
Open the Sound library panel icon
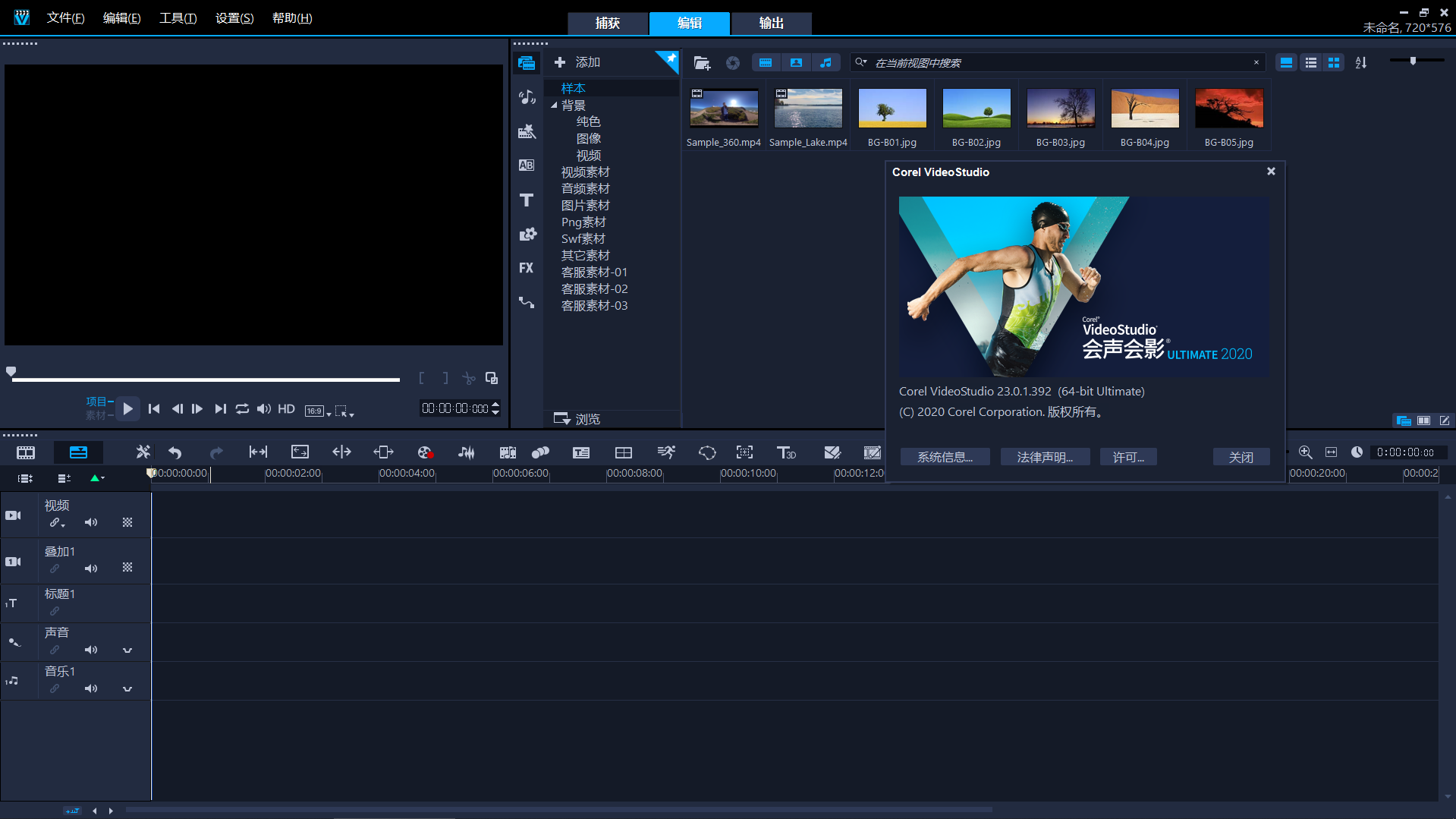coord(527,96)
